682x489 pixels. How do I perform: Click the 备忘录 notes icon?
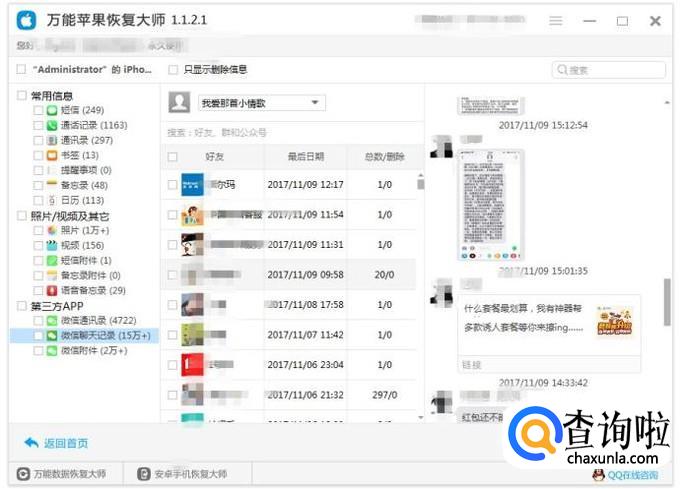tap(52, 185)
